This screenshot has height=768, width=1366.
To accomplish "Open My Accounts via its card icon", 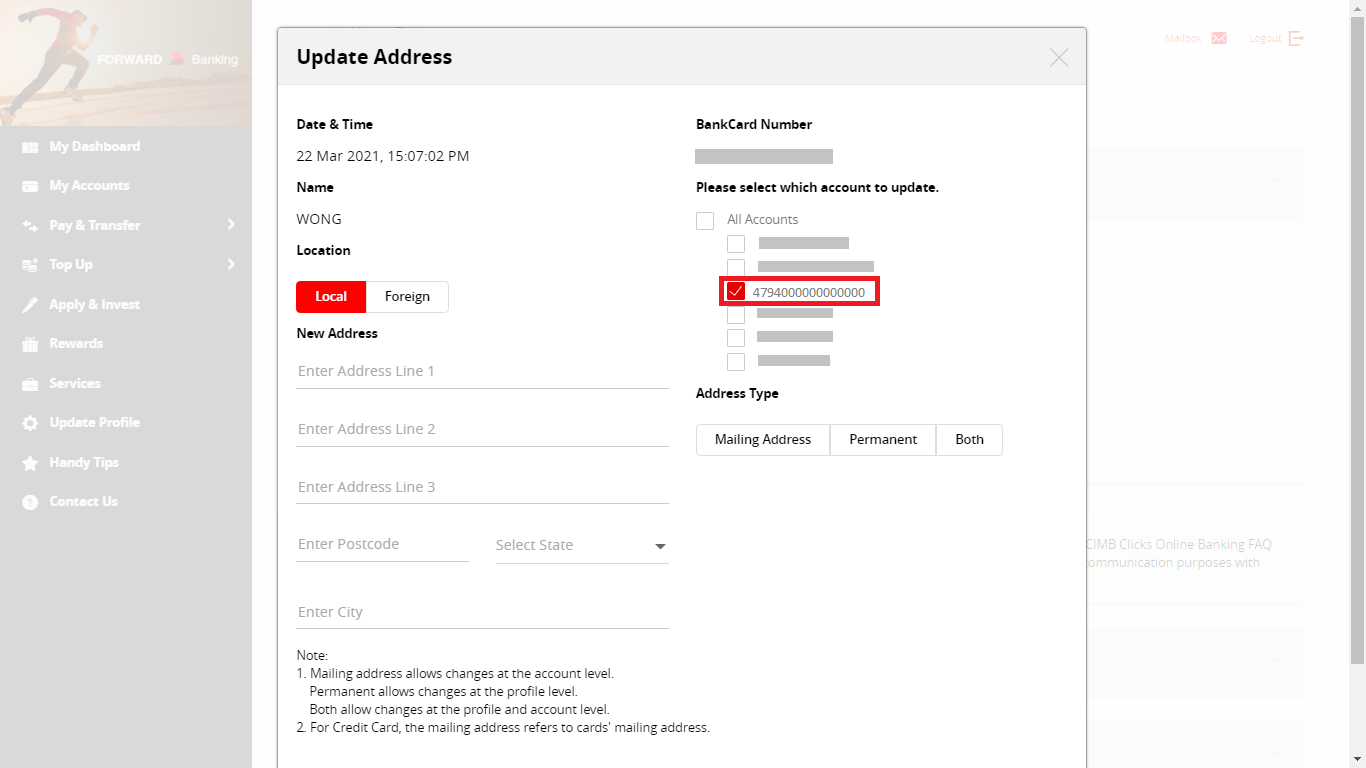I will point(30,186).
